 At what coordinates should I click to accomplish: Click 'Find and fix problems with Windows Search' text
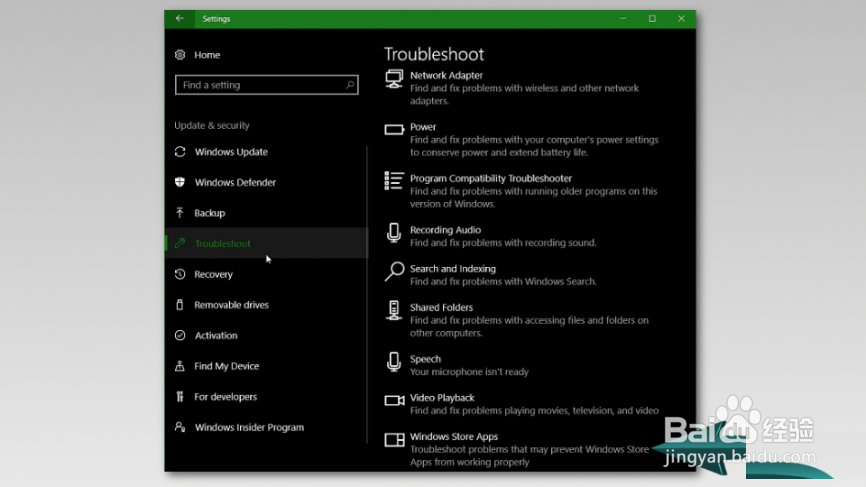(x=503, y=282)
